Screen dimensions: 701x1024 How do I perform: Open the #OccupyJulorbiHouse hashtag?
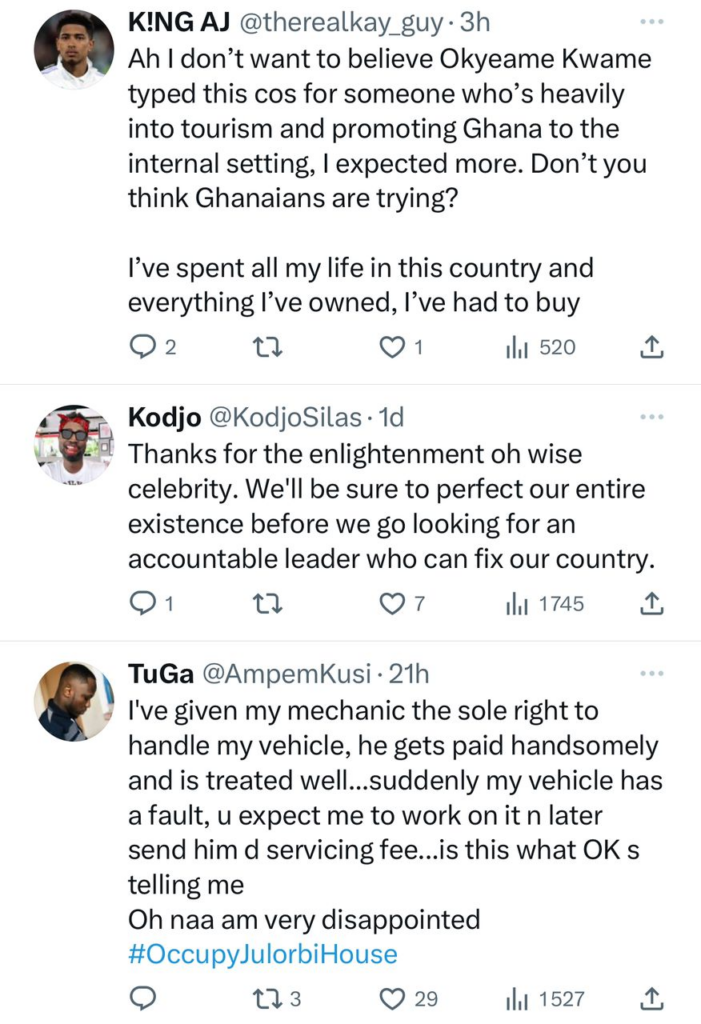click(263, 954)
